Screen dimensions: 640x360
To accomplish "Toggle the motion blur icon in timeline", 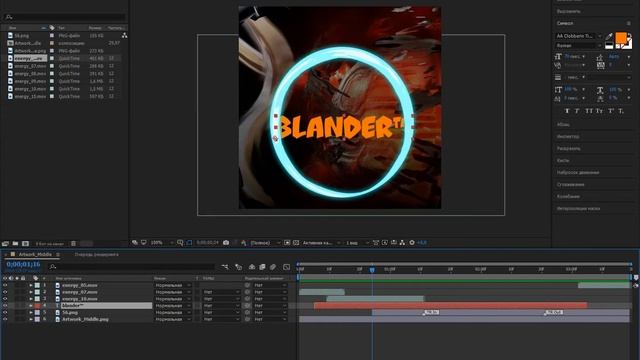I will 273,267.
